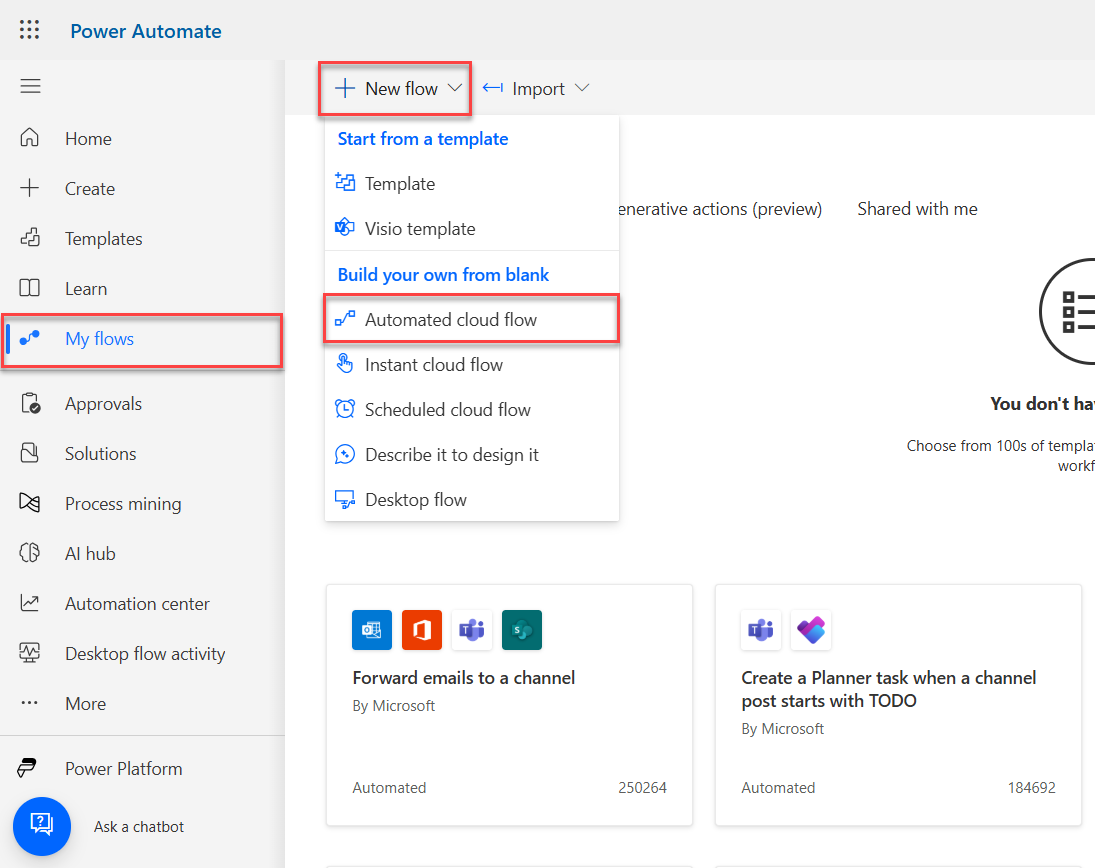Open Create a Planner task template card
Screen dimensions: 1095x868
898,705
